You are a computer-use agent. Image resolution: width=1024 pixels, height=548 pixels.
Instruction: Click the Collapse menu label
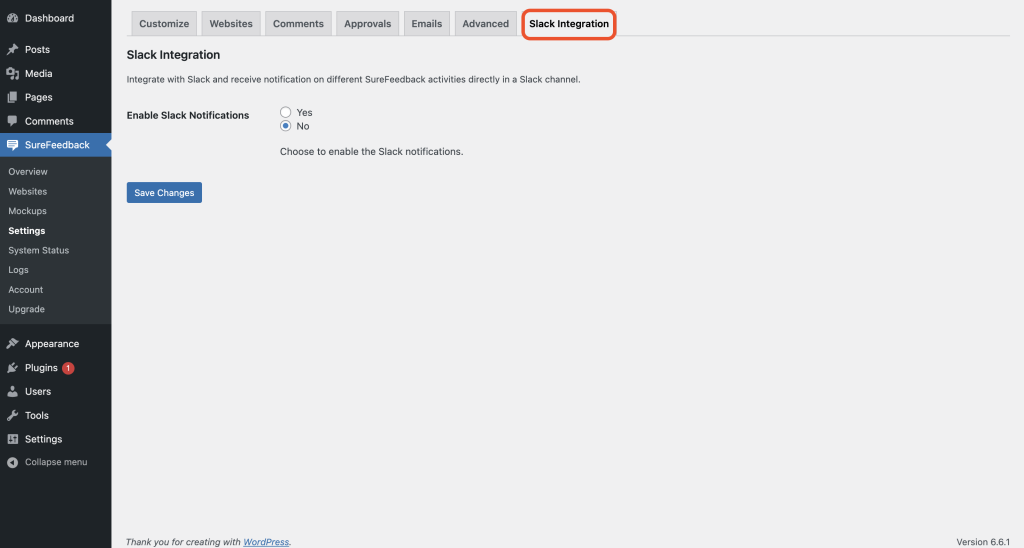(x=56, y=462)
